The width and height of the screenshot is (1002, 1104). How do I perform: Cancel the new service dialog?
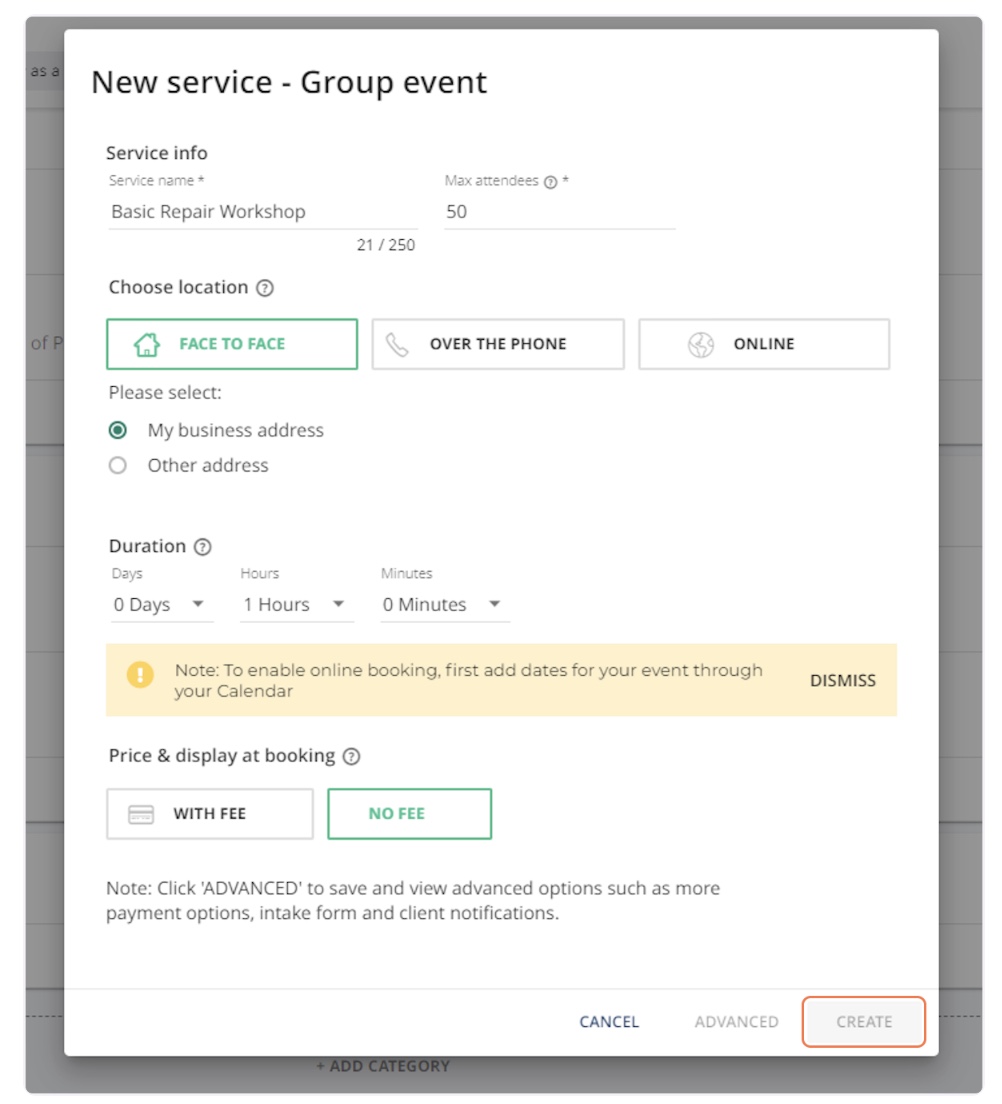click(609, 1022)
